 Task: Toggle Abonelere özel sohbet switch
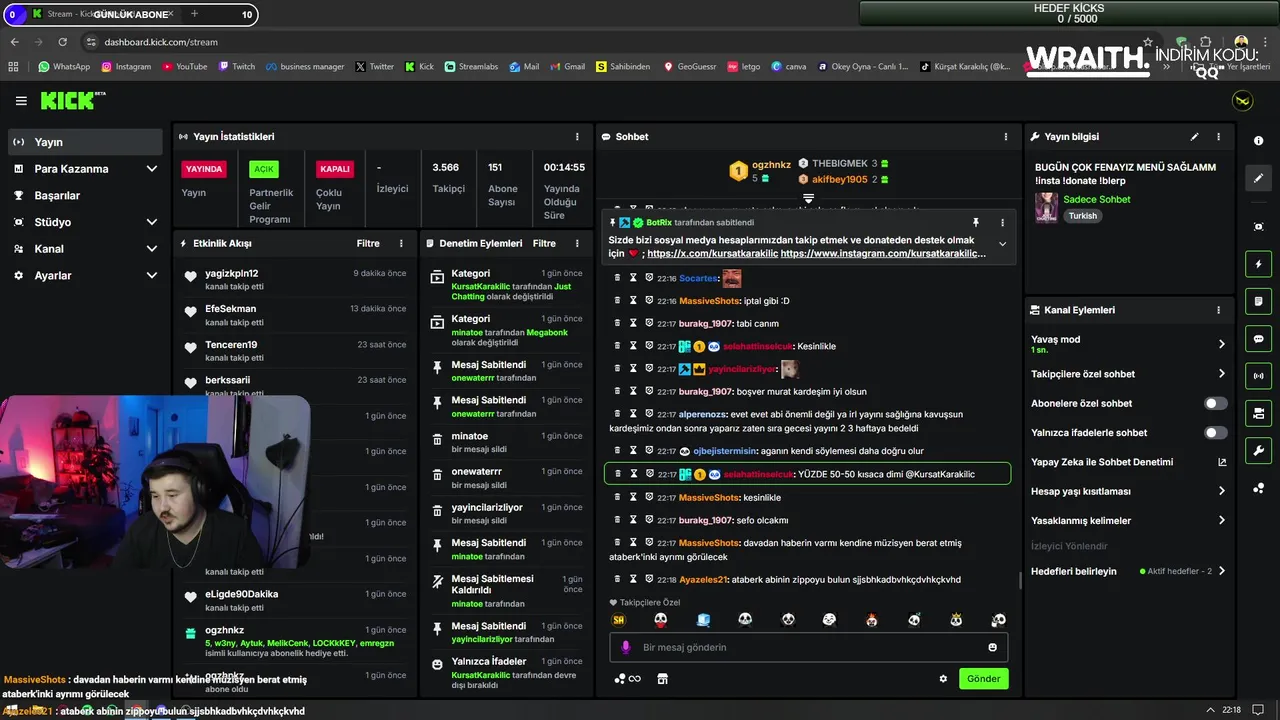click(x=1215, y=403)
